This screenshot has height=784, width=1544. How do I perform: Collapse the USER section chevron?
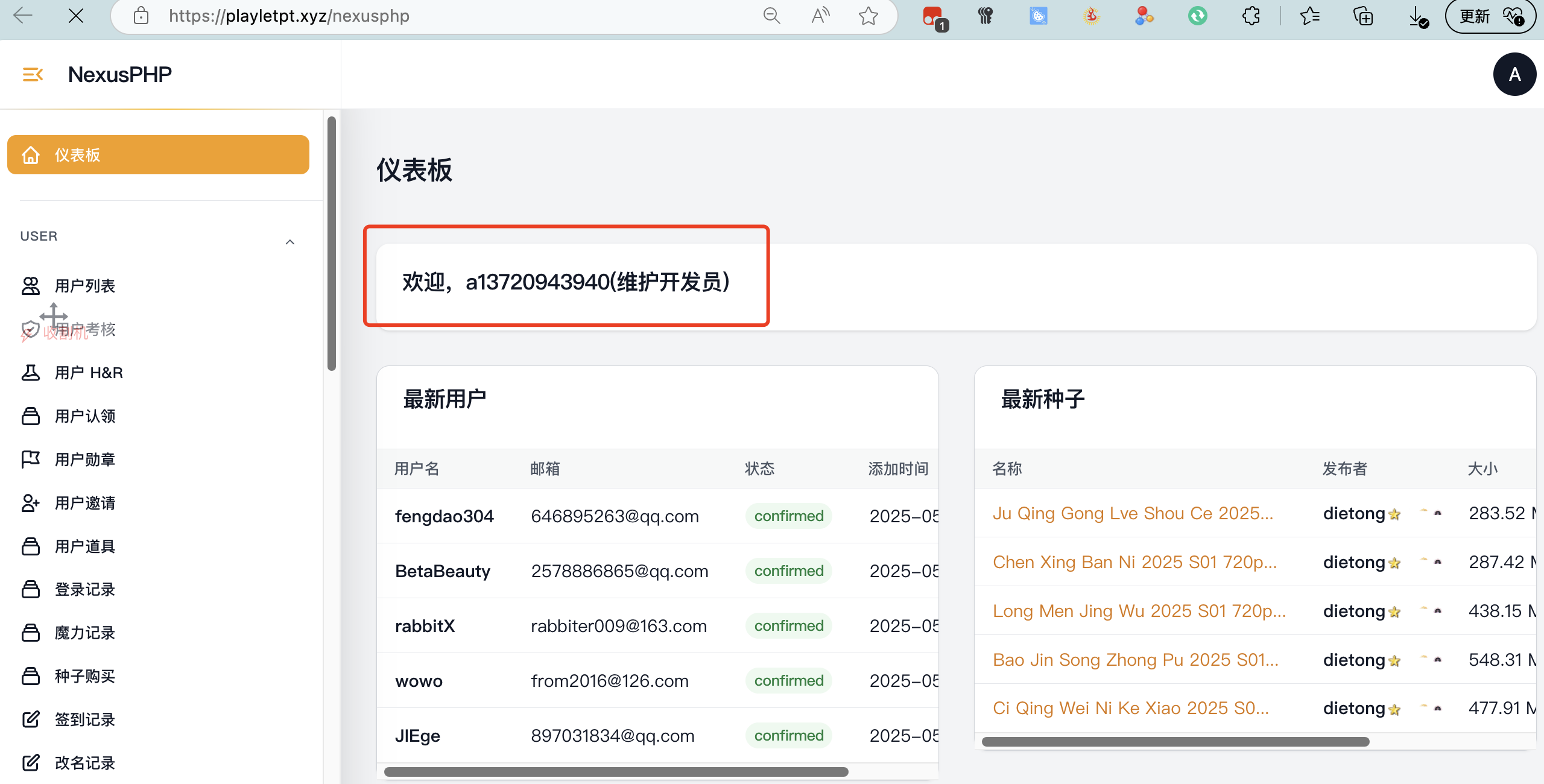pyautogui.click(x=290, y=242)
